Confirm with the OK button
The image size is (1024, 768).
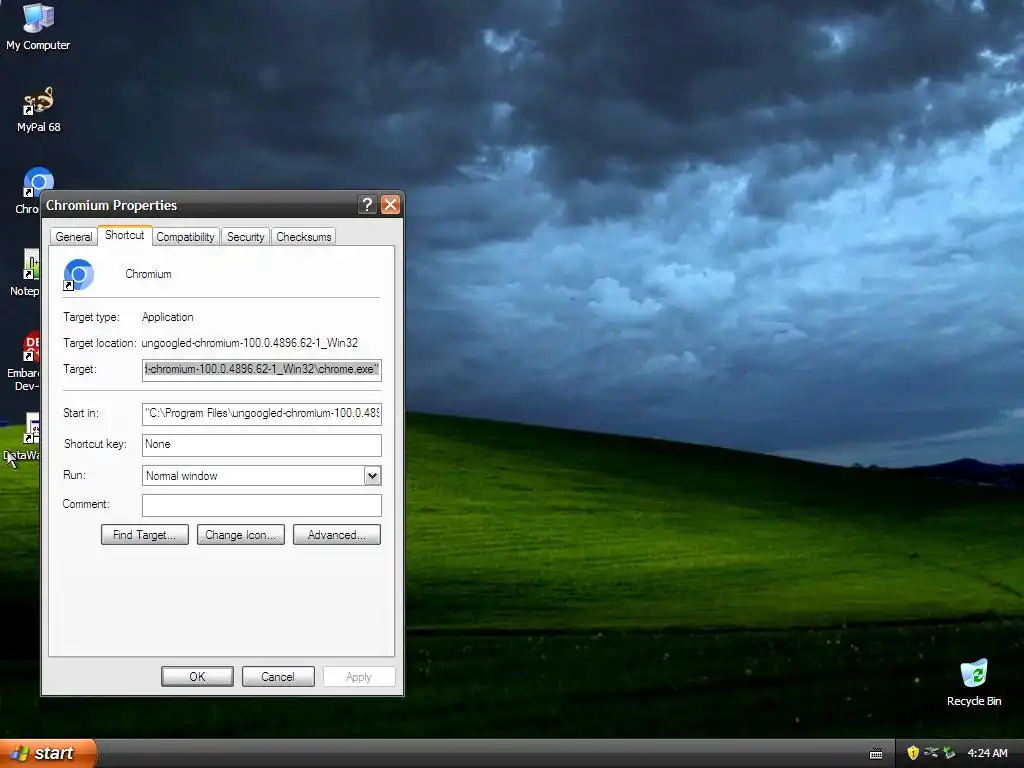197,677
